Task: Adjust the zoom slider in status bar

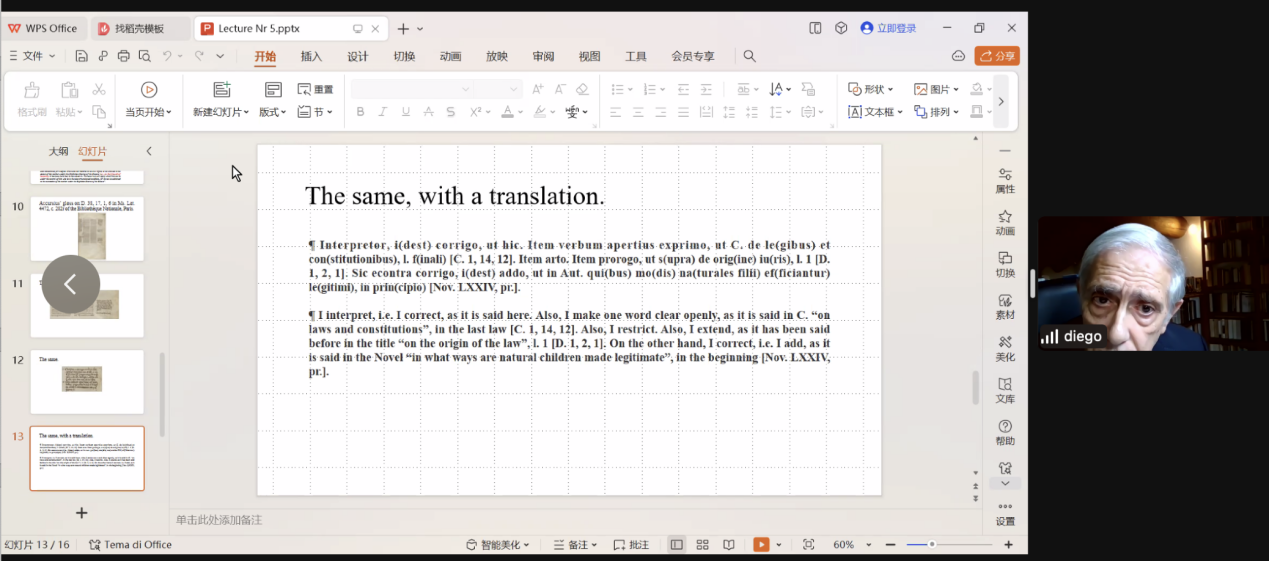Action: [x=932, y=545]
